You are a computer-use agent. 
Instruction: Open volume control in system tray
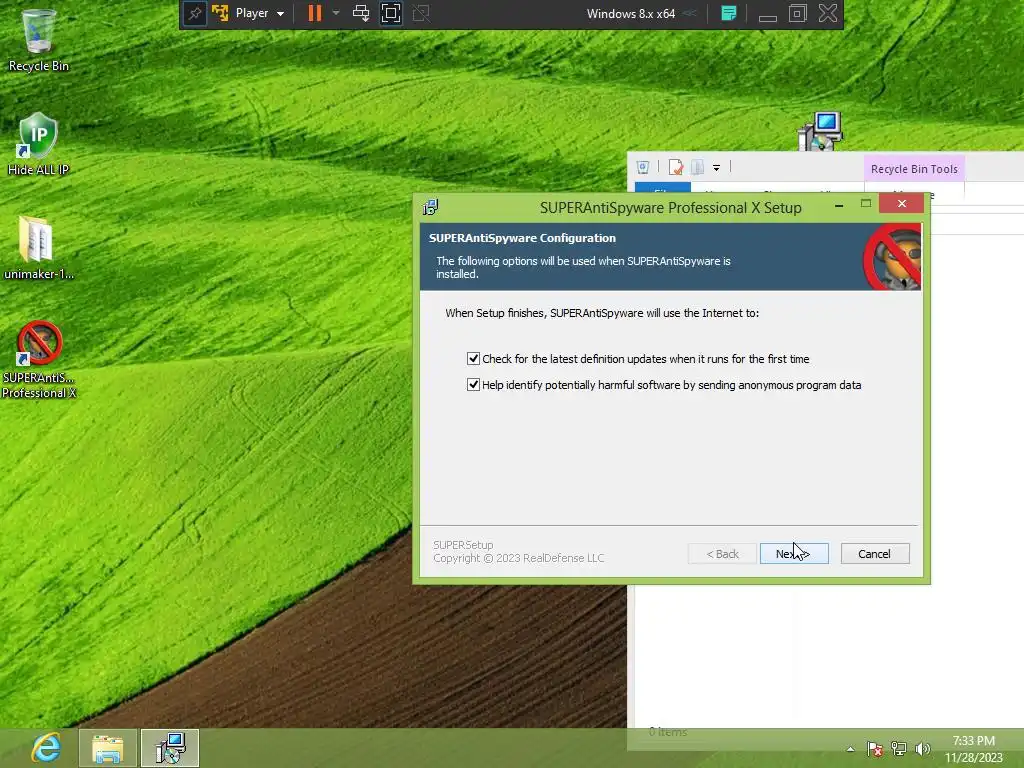[922, 749]
